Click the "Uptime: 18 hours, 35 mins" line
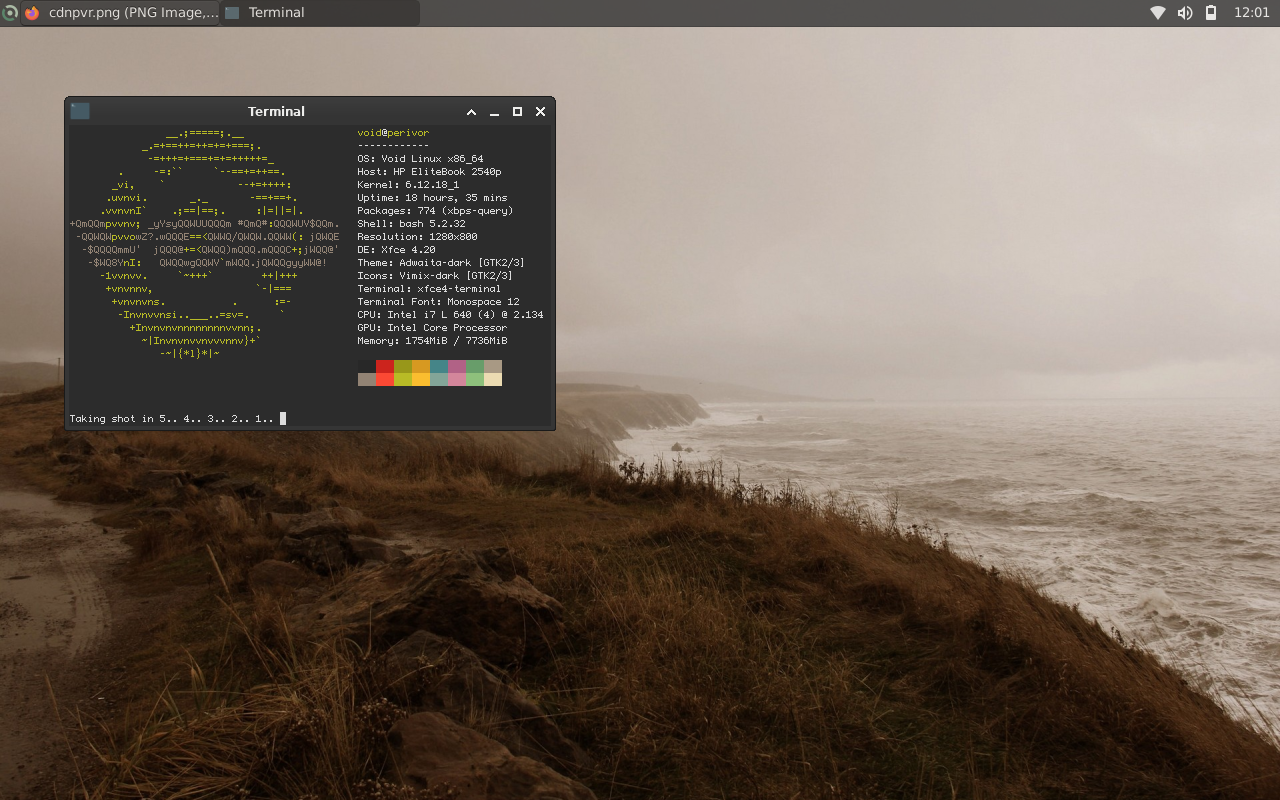Image resolution: width=1280 pixels, height=800 pixels. point(432,198)
